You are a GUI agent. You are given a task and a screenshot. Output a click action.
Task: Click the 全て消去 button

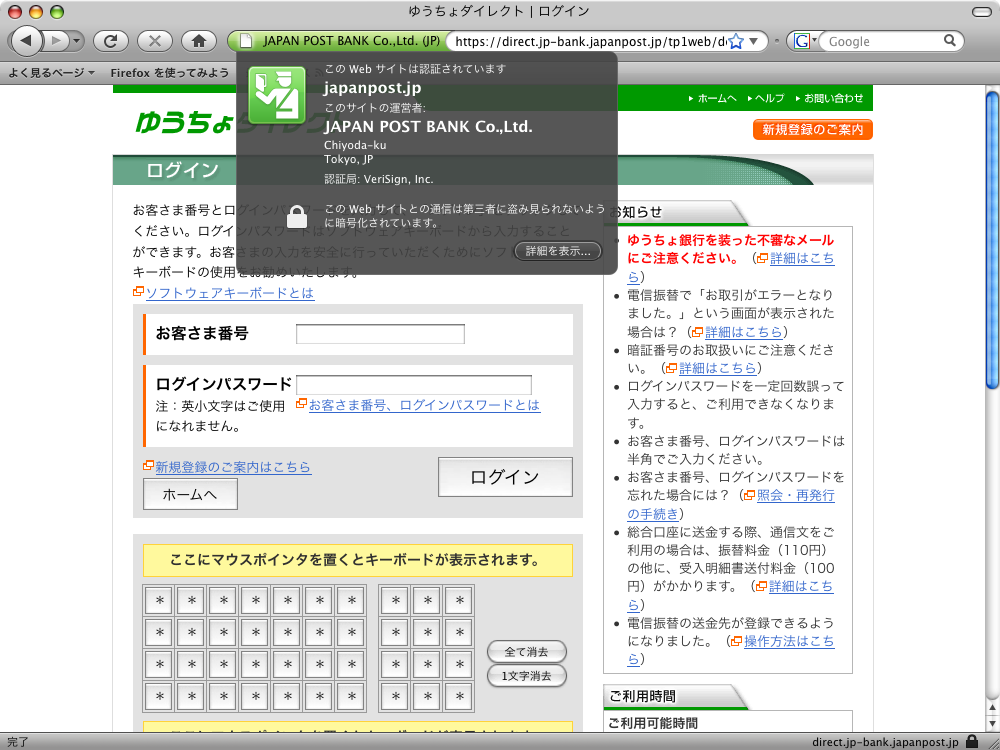point(526,651)
